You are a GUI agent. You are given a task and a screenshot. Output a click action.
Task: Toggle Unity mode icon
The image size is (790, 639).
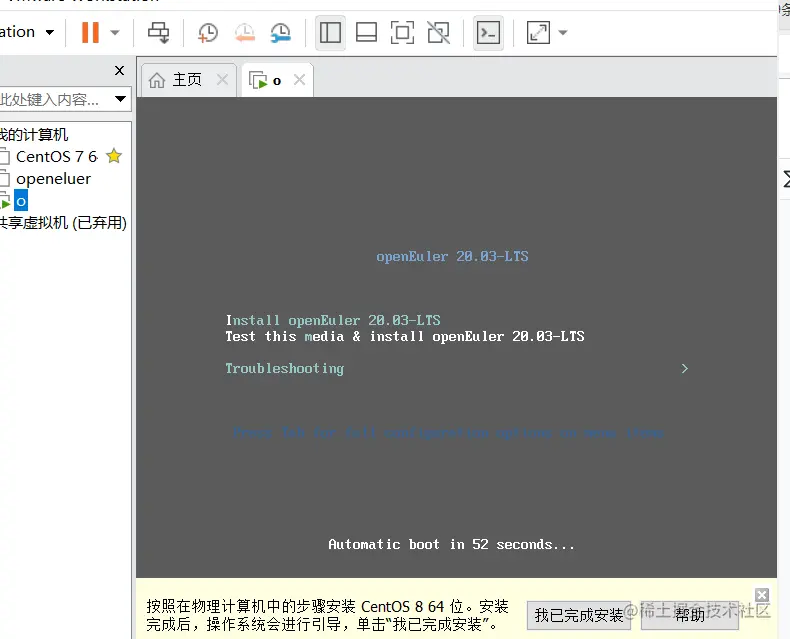(x=438, y=33)
